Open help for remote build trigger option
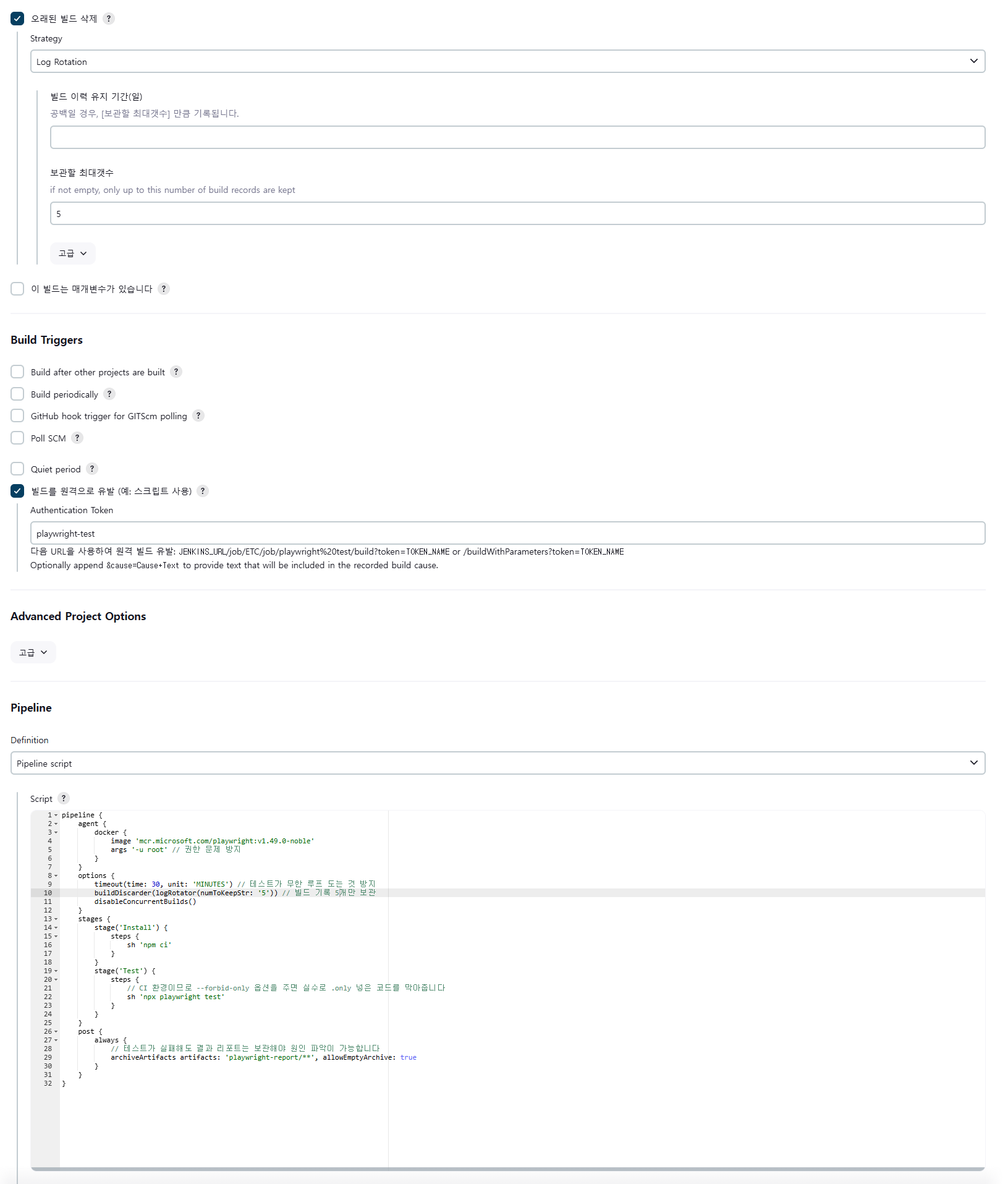 (x=203, y=491)
